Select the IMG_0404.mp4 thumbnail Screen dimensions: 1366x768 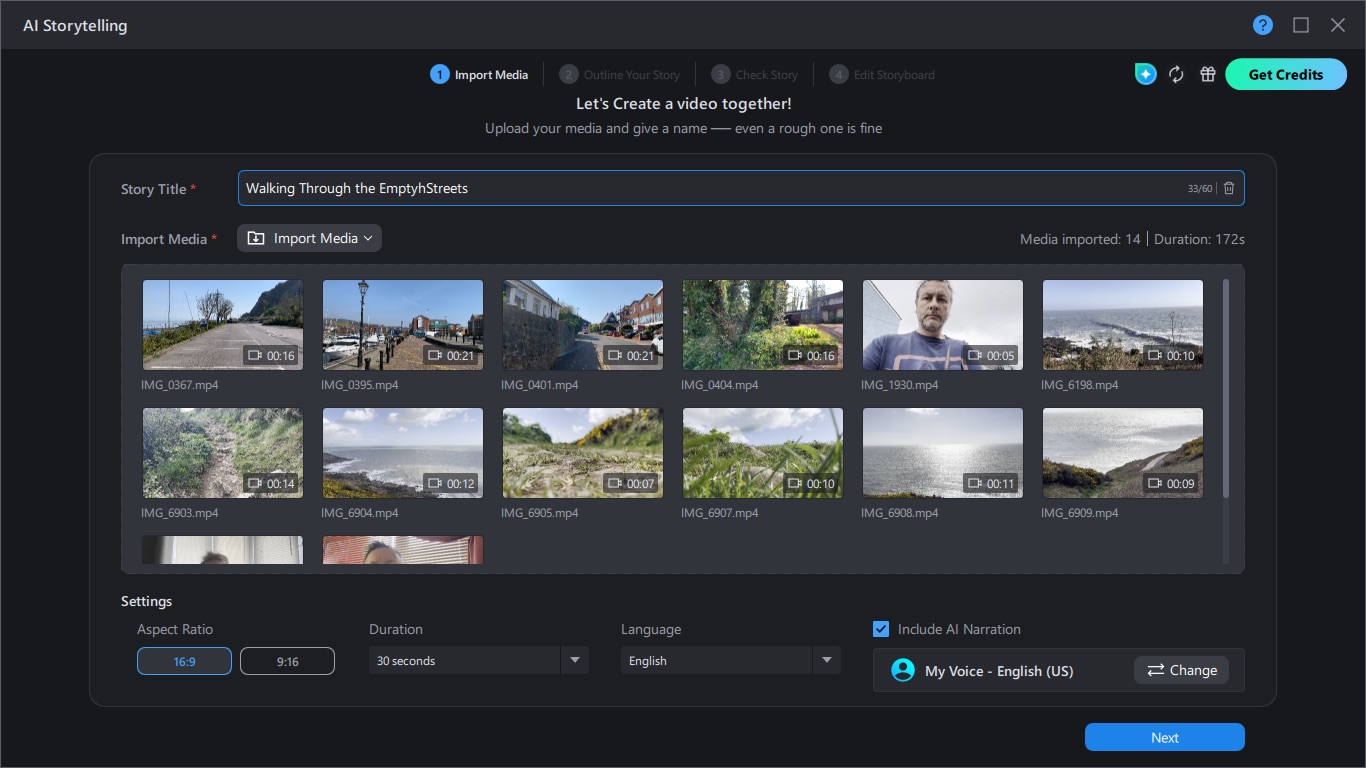coord(763,325)
